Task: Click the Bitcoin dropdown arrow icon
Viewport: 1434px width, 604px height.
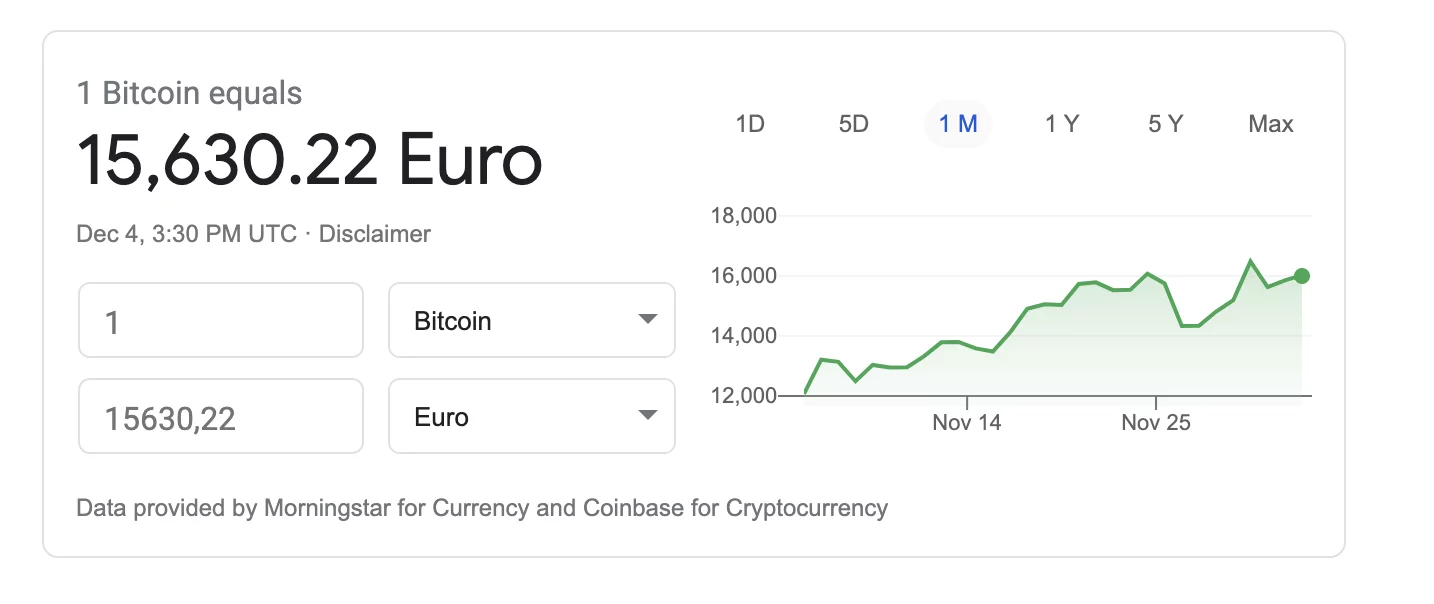Action: click(x=647, y=320)
